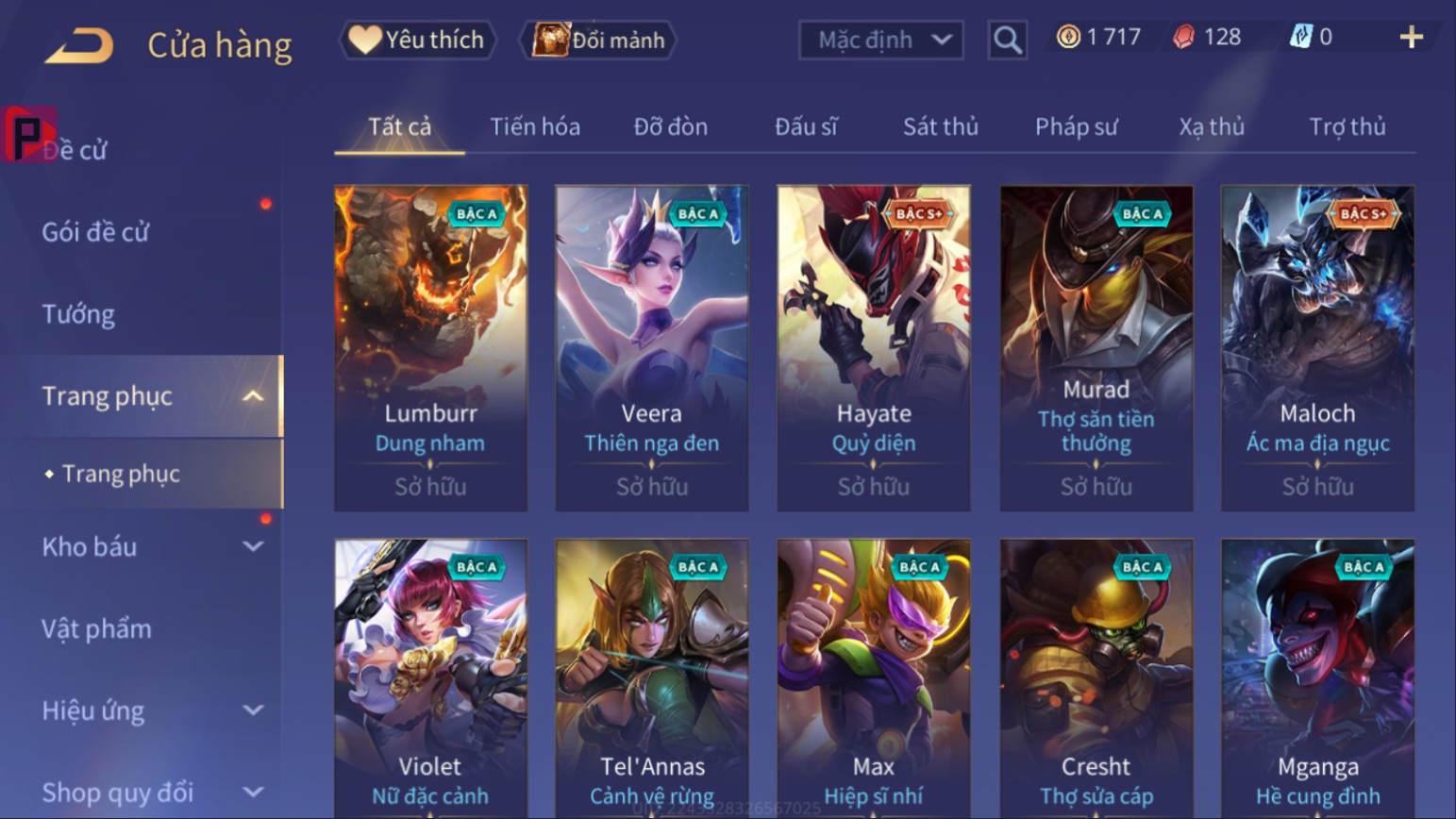
Task: Add currency with the plus icon
Action: 1411,37
